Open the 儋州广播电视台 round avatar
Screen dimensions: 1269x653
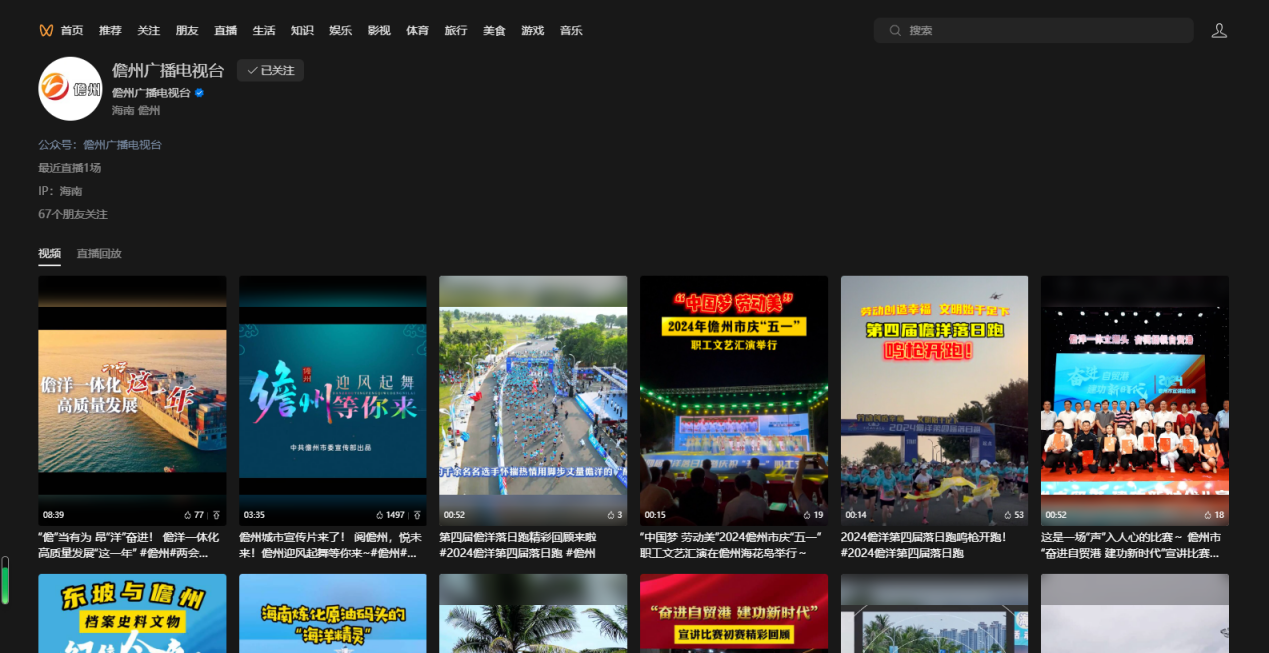pyautogui.click(x=70, y=89)
